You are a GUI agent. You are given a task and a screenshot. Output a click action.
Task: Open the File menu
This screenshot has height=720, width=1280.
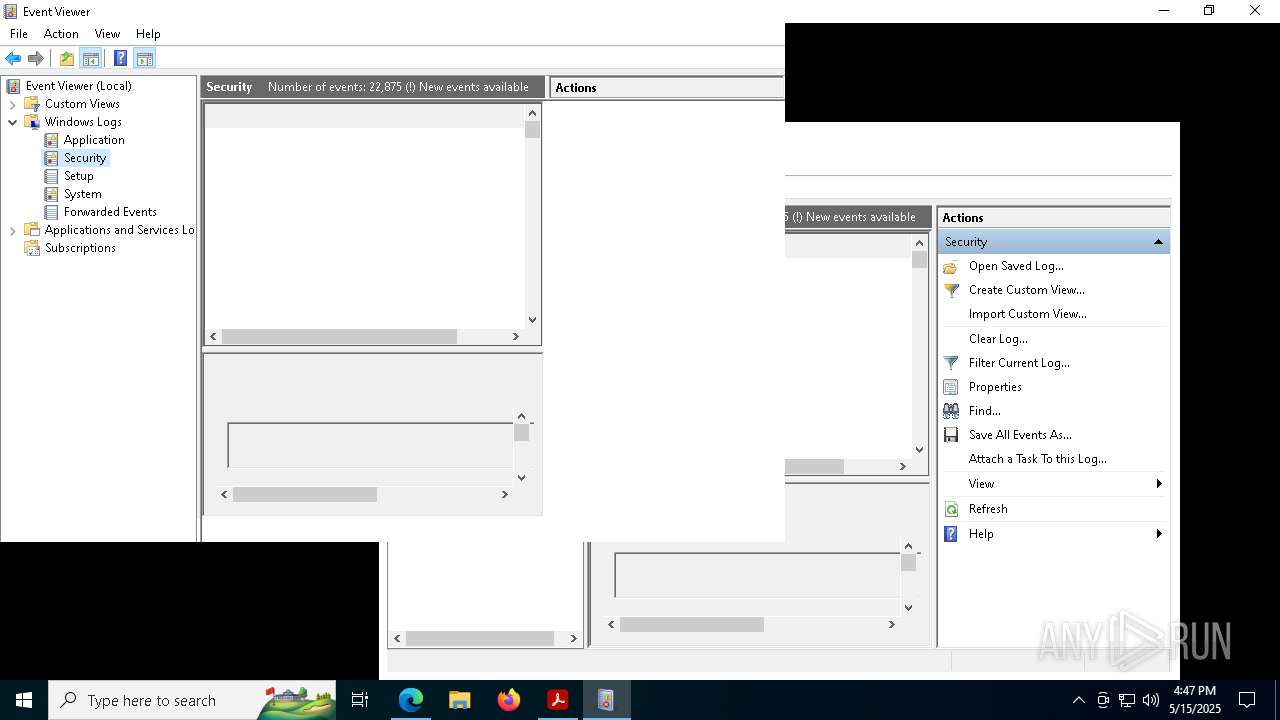pos(19,34)
